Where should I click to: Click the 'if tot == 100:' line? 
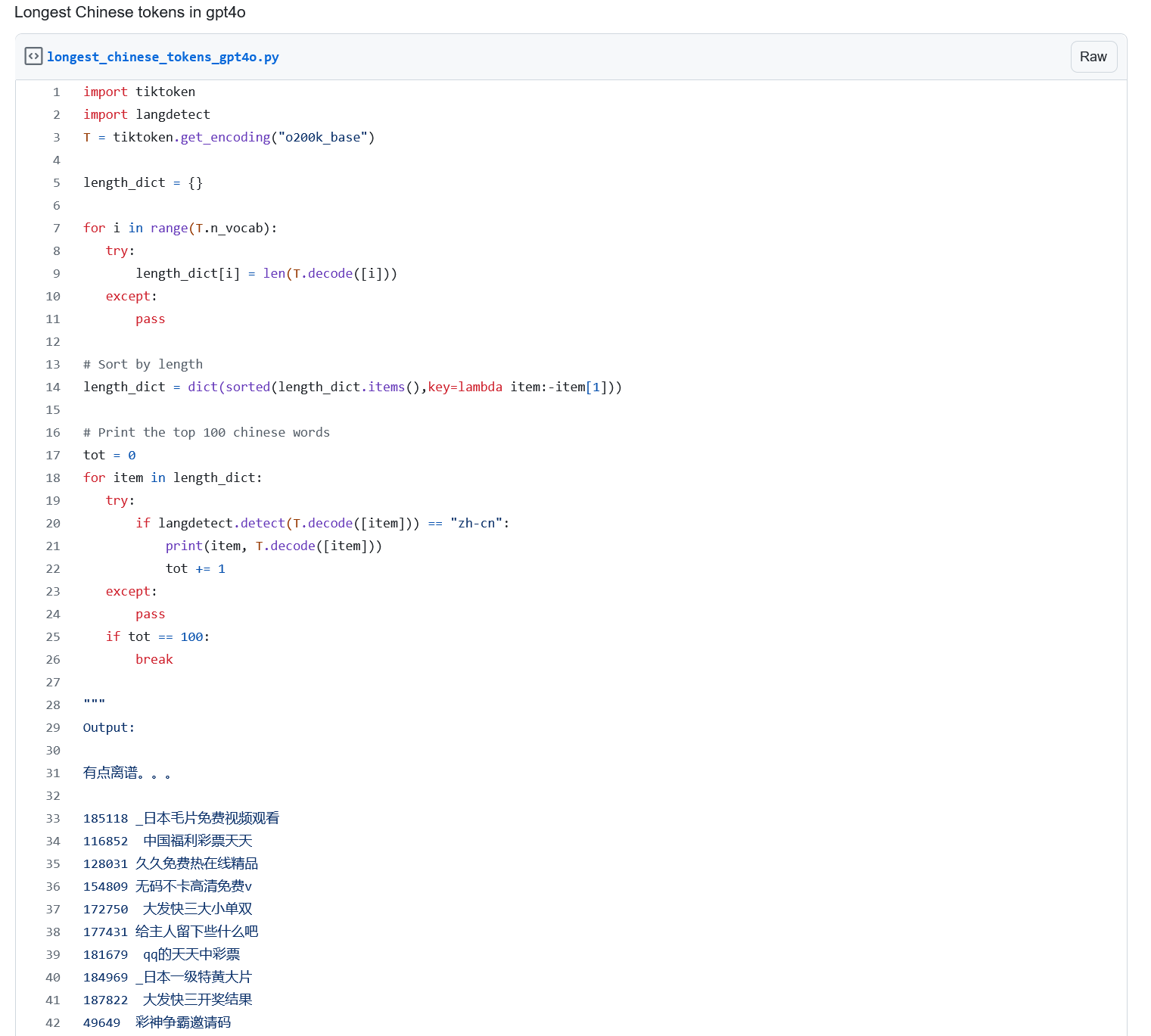[x=157, y=636]
